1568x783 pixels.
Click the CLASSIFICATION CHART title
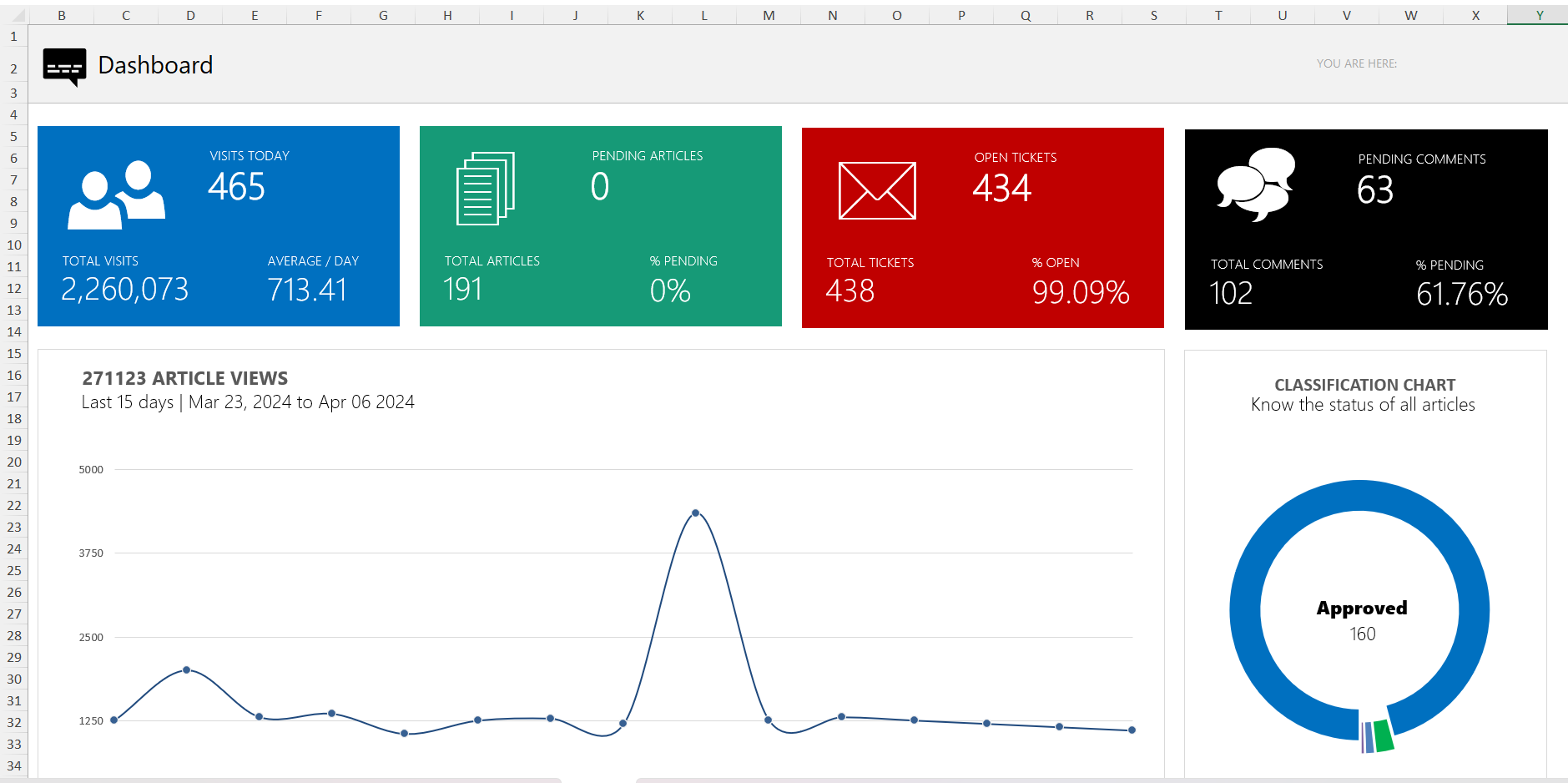coord(1365,385)
